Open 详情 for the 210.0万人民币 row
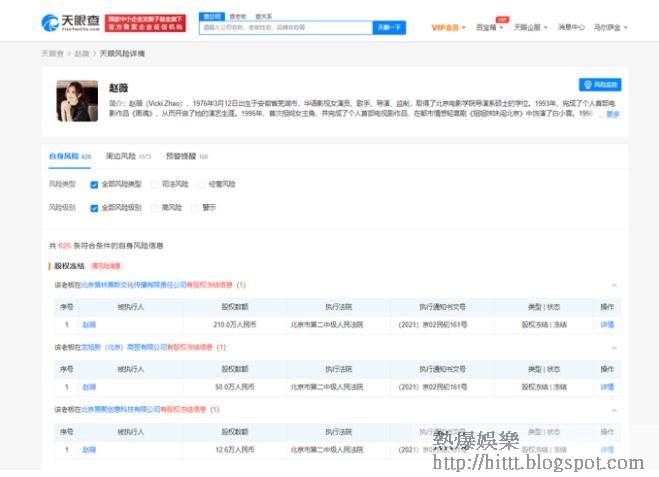The height and width of the screenshot is (477, 659). [x=607, y=325]
